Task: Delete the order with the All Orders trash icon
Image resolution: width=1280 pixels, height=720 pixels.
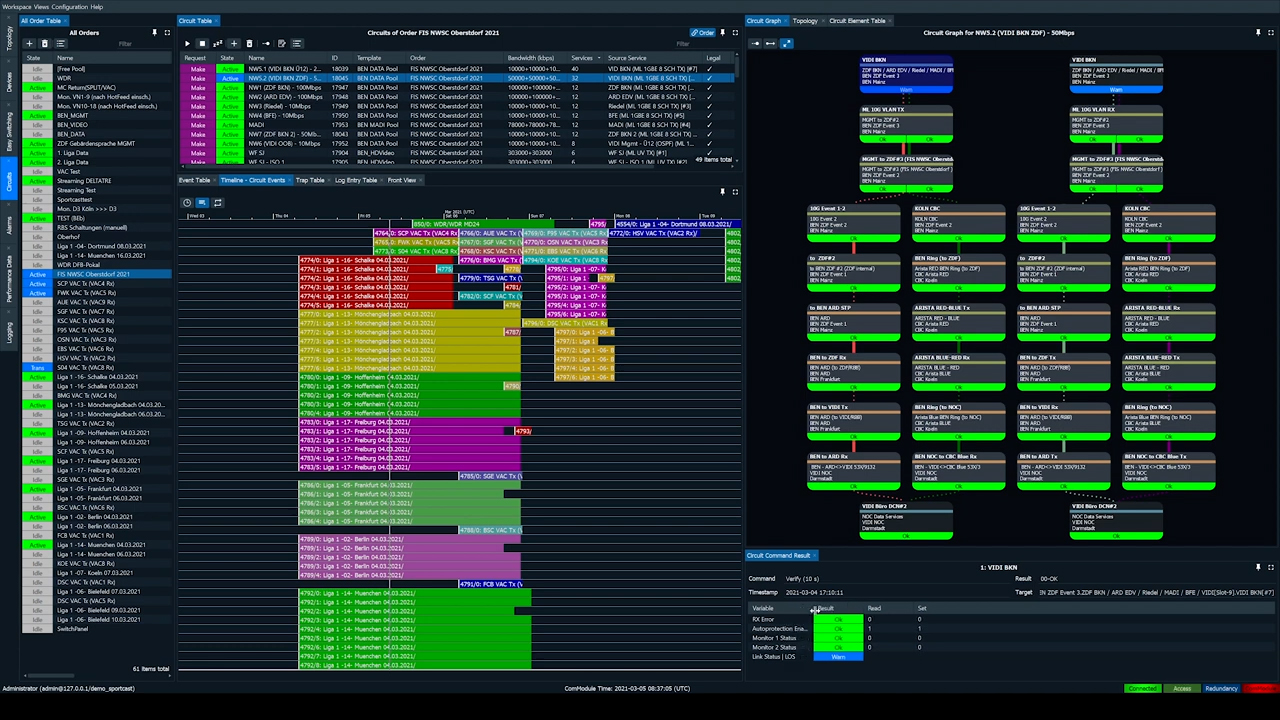Action: click(x=44, y=44)
